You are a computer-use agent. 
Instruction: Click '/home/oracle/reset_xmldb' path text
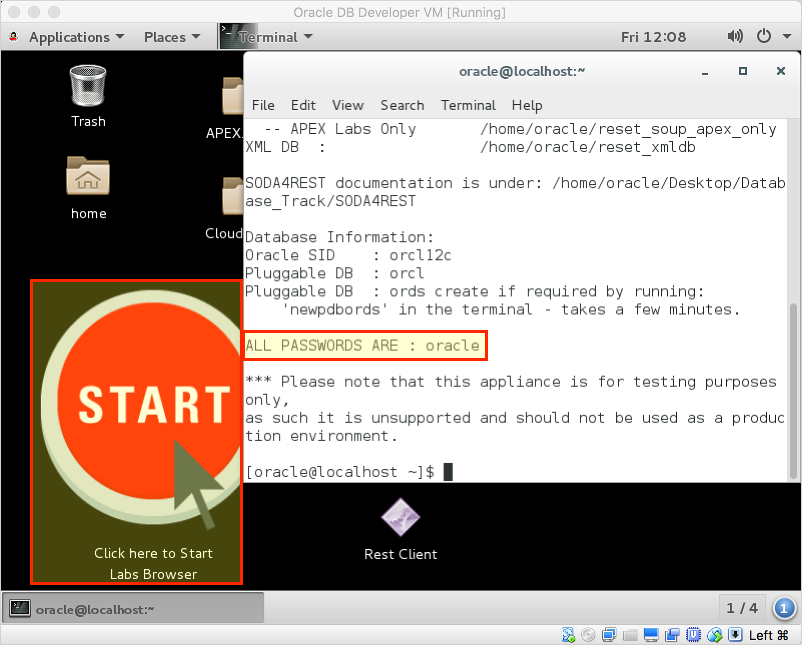pos(588,147)
